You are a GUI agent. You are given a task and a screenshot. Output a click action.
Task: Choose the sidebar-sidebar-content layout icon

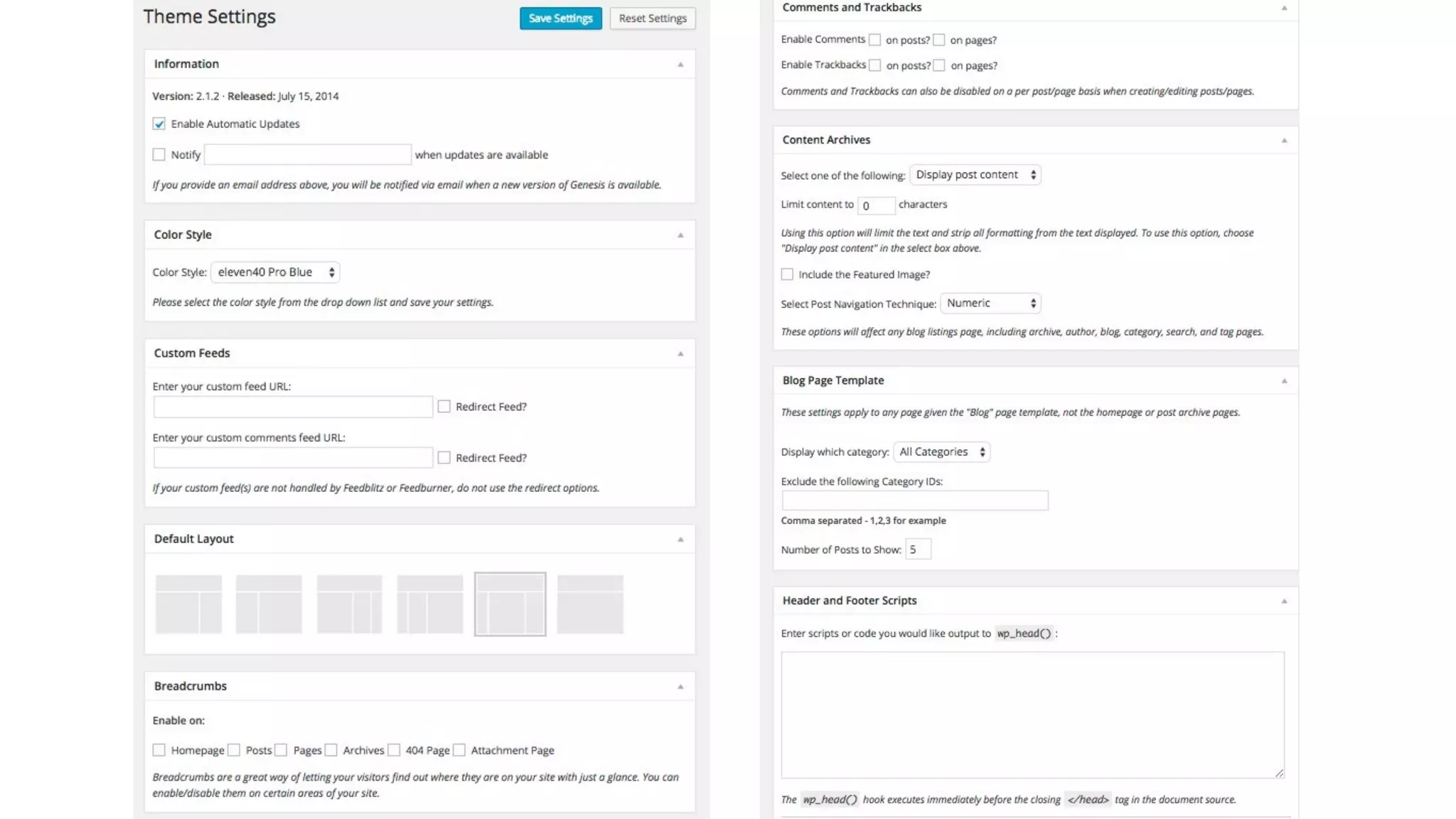click(429, 604)
